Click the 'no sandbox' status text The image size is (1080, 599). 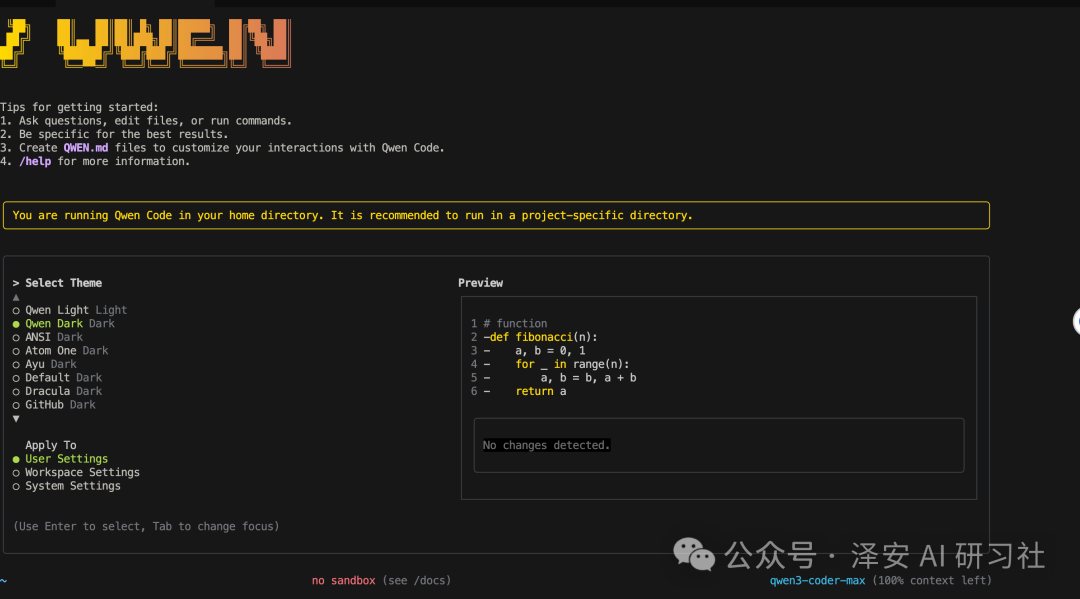[344, 580]
